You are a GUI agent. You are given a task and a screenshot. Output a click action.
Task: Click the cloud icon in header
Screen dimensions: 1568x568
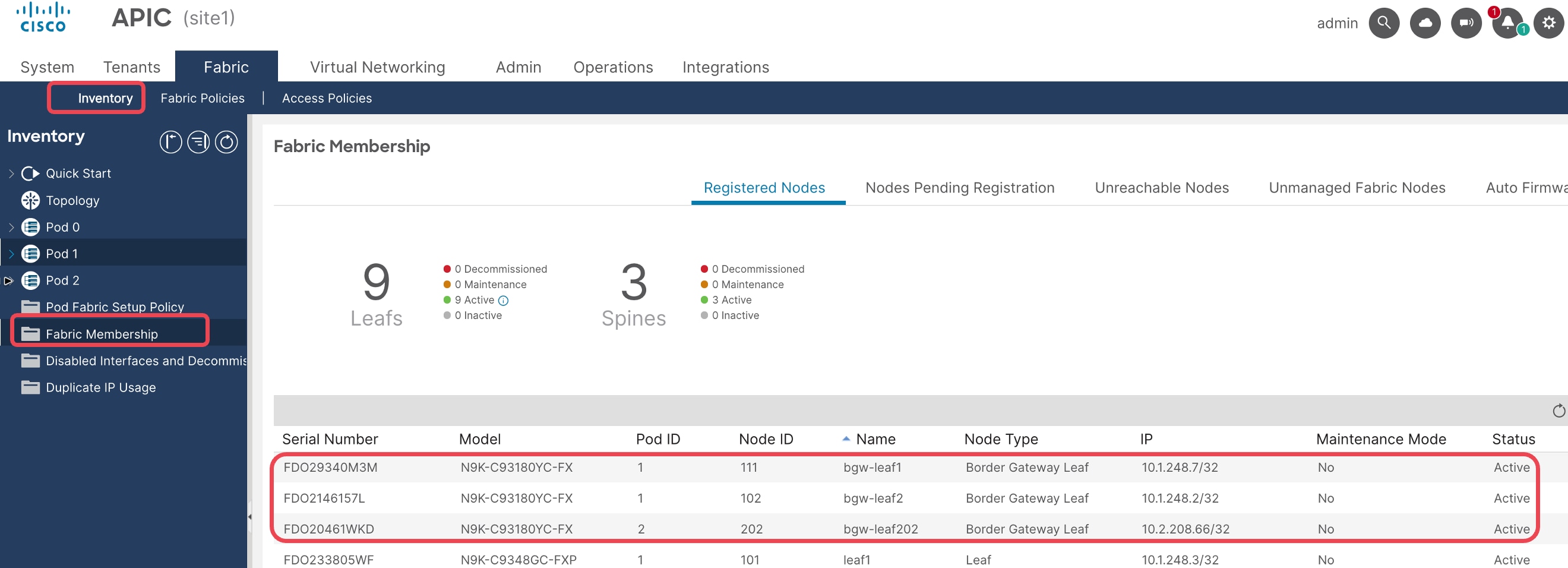pos(1425,23)
